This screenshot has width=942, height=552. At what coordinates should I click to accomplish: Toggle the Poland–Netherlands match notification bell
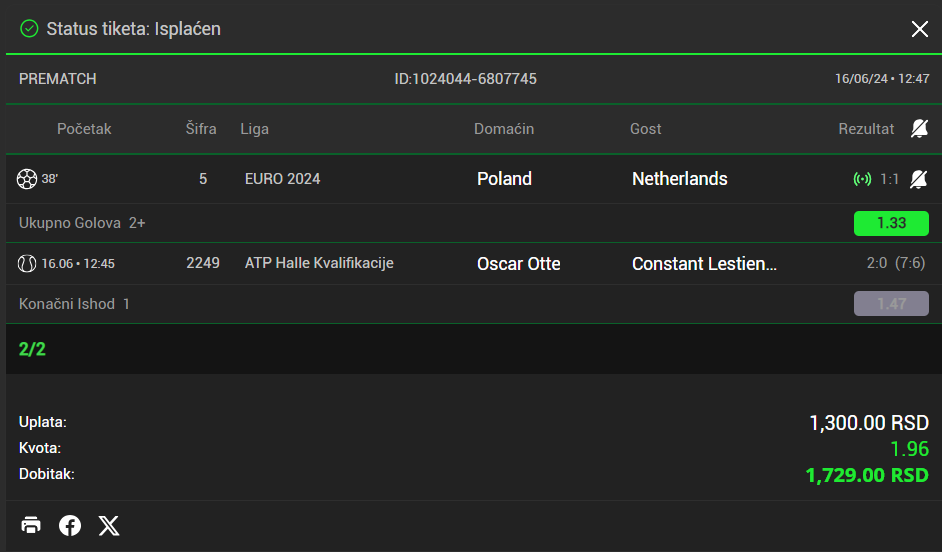pyautogui.click(x=919, y=179)
